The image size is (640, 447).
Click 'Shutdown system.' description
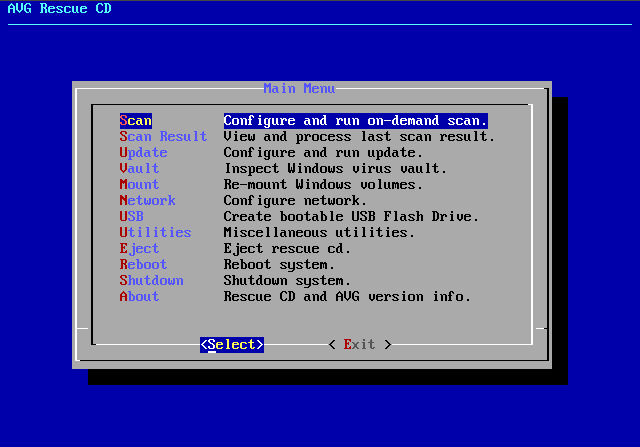coord(287,280)
